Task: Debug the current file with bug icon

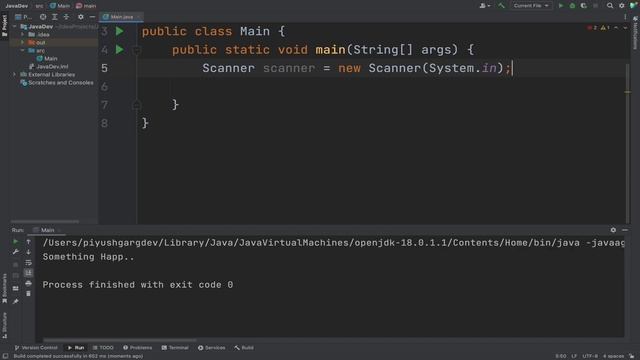Action: [572, 6]
